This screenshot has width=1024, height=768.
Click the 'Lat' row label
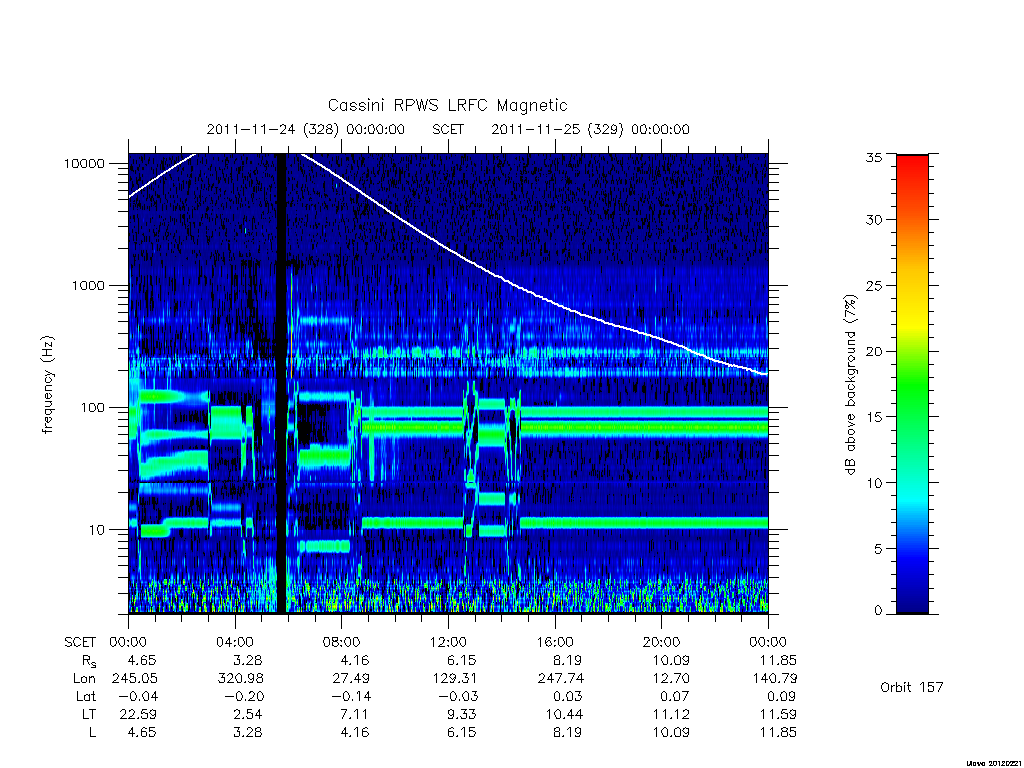pos(86,697)
